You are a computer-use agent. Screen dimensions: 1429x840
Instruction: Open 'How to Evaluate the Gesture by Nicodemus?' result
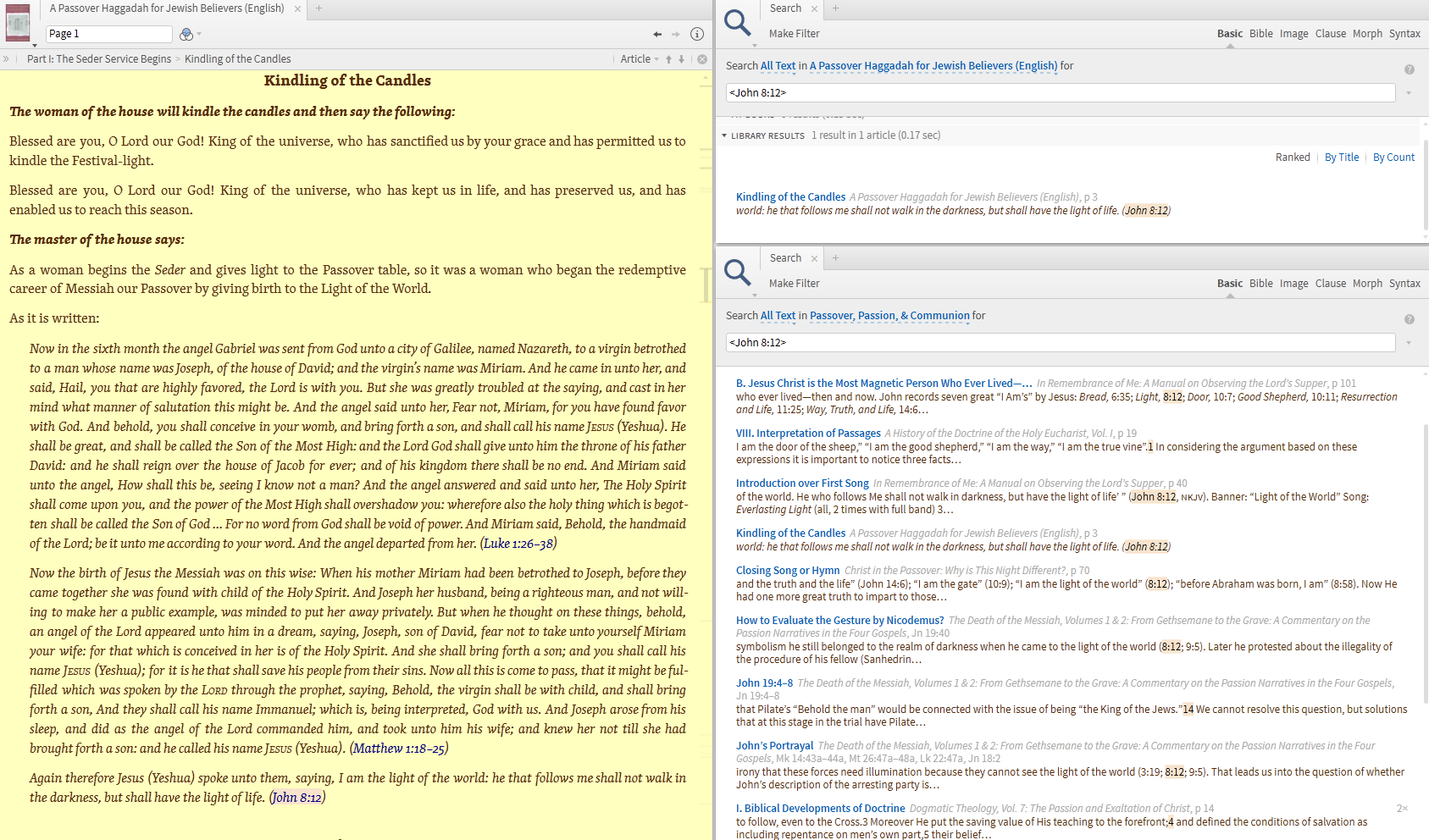[839, 621]
